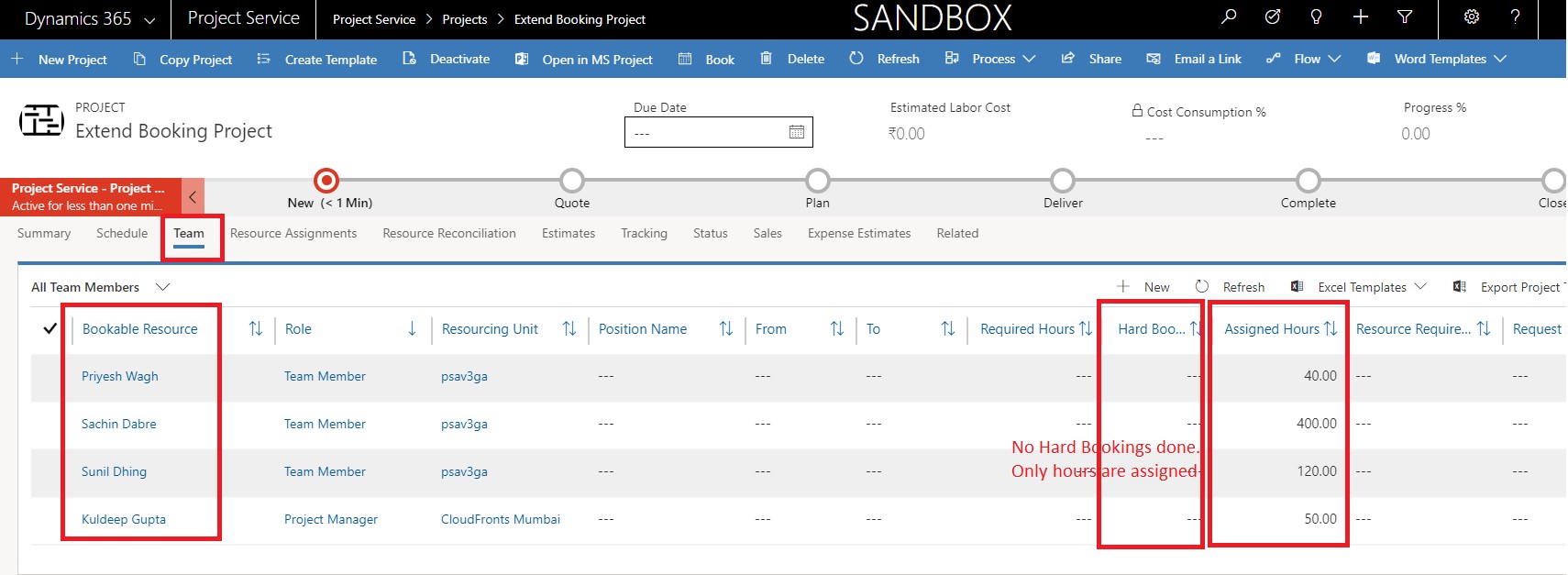Click the Book command
The height and width of the screenshot is (575, 1568).
[707, 59]
